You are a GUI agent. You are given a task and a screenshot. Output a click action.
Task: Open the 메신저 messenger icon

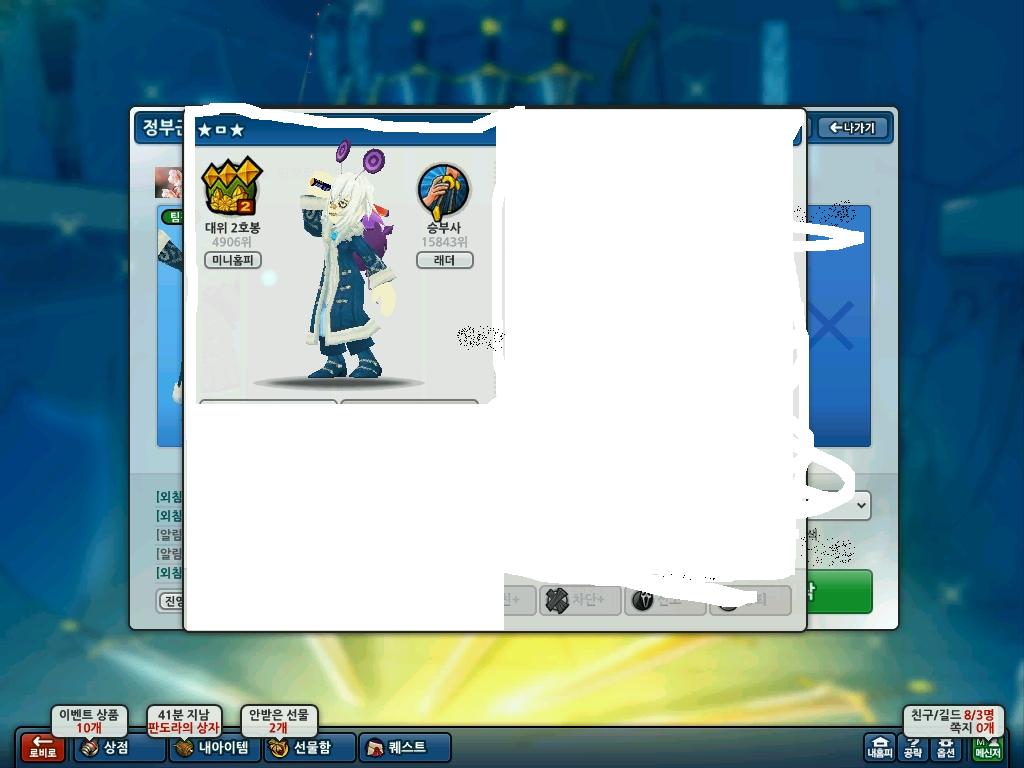(987, 747)
